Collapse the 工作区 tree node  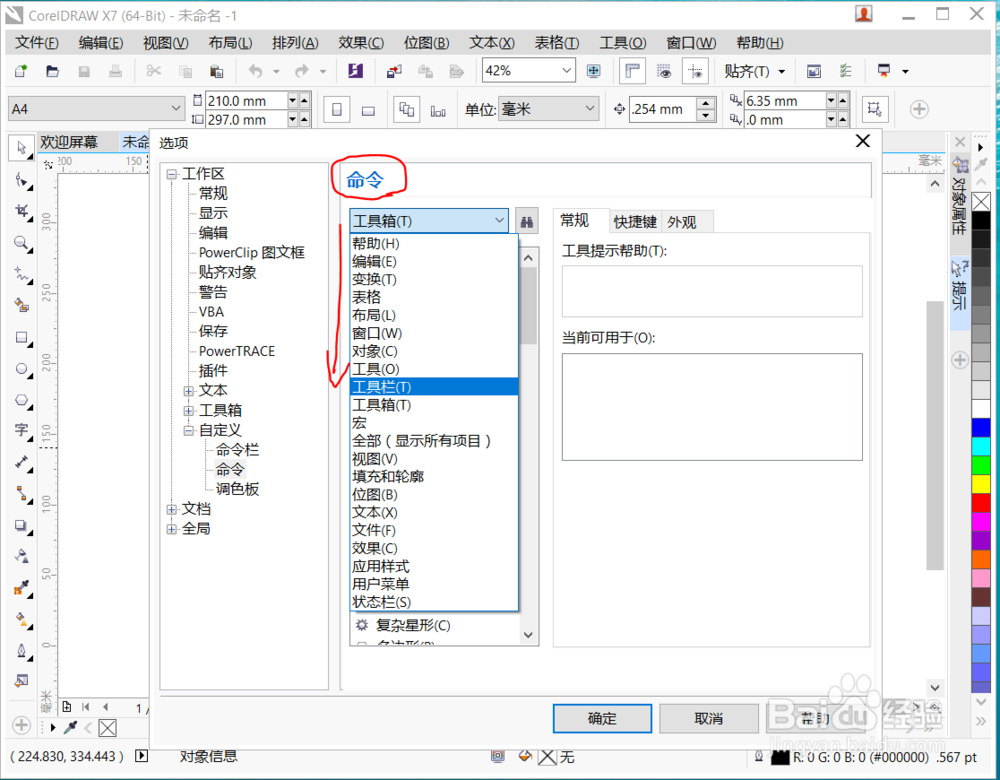pos(171,174)
